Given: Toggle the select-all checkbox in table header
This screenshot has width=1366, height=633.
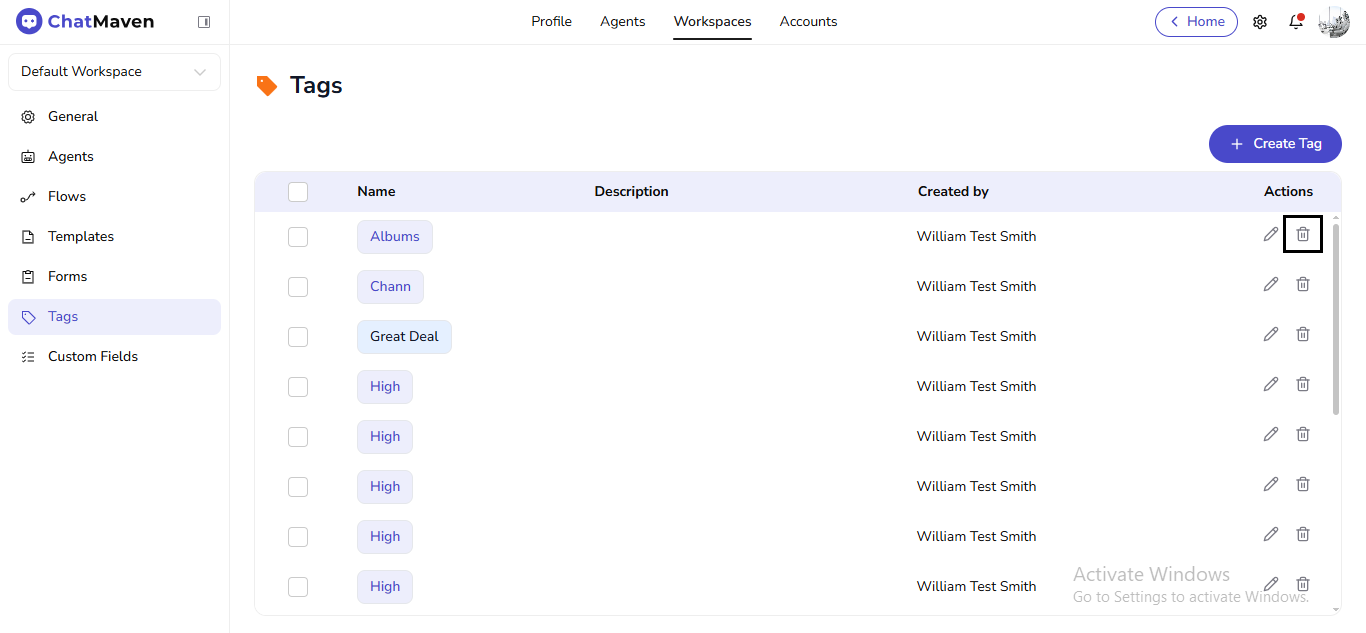Looking at the screenshot, I should point(298,192).
